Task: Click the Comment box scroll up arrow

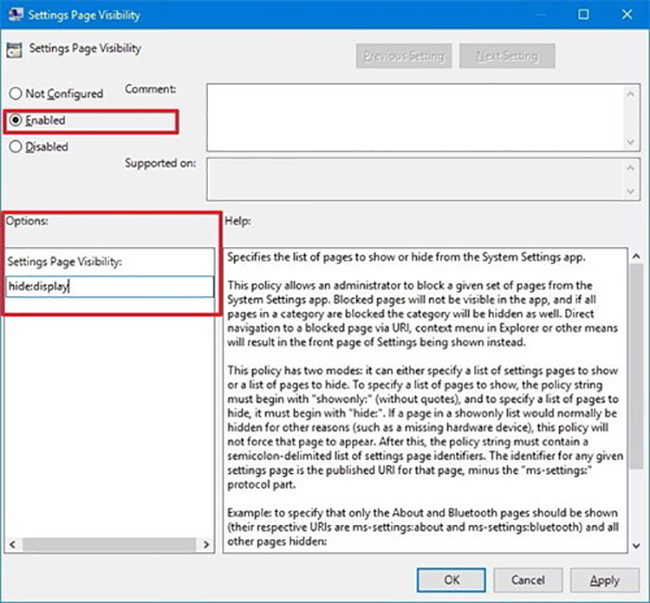Action: point(632,93)
